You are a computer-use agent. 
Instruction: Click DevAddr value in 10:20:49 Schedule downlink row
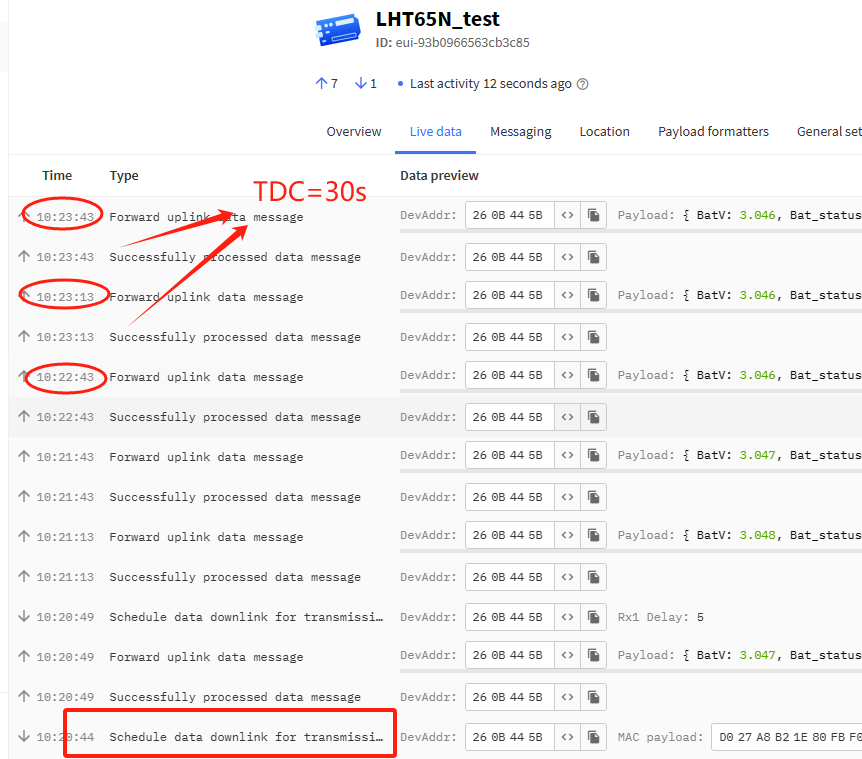510,617
